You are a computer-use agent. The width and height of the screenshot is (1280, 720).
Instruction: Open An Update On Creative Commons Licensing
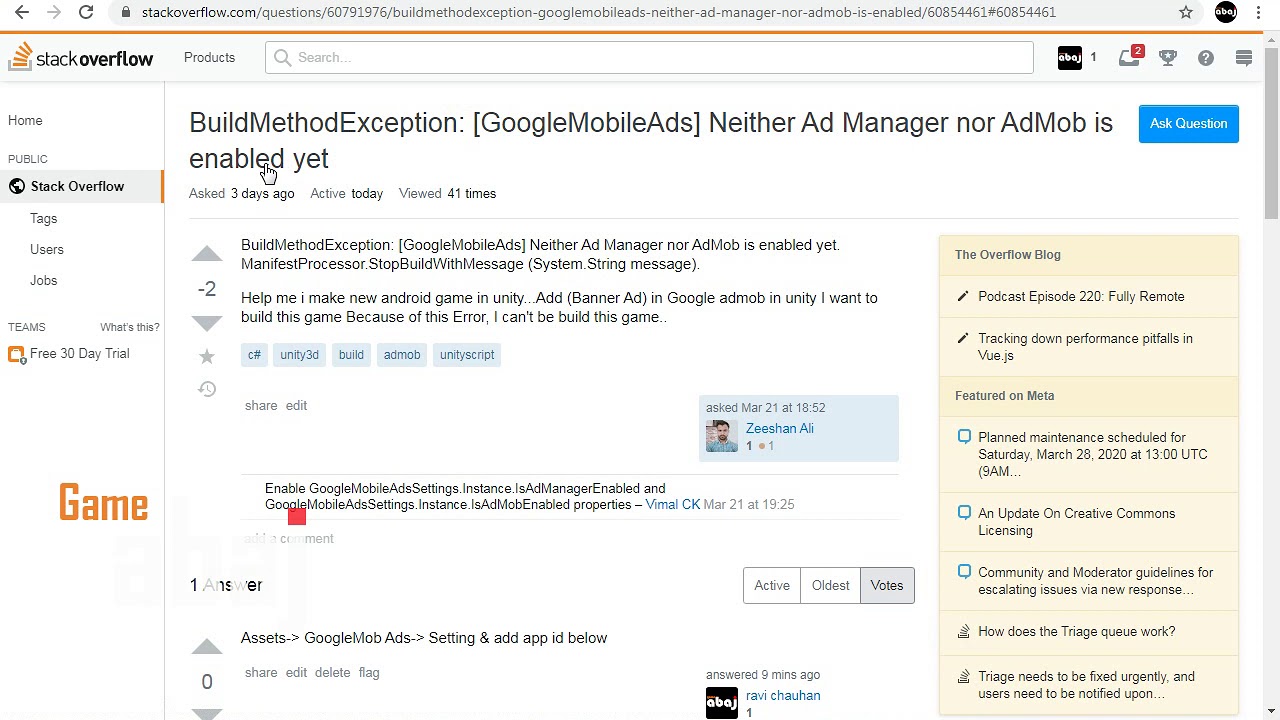pyautogui.click(x=1077, y=521)
